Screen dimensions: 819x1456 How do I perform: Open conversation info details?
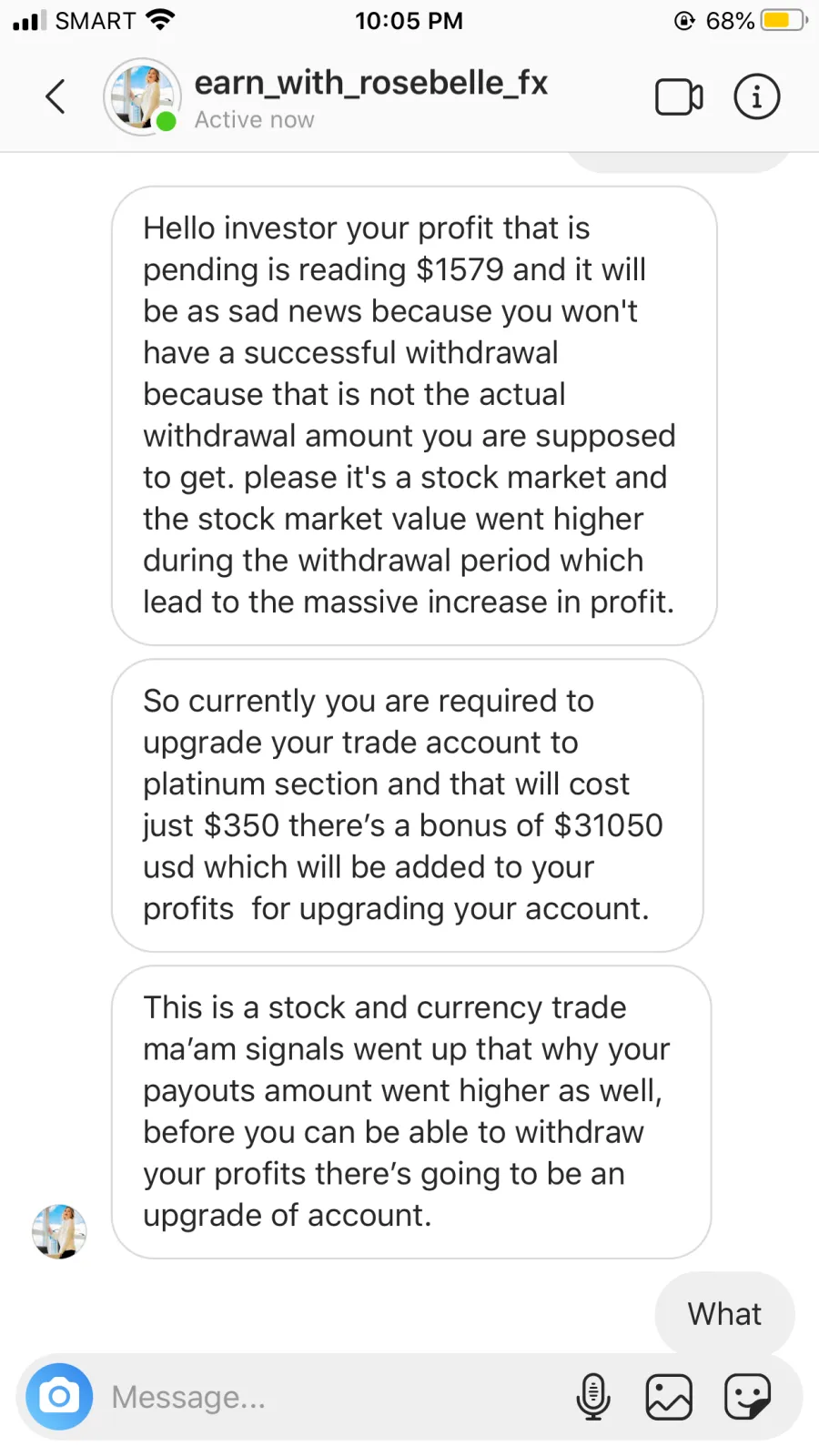click(x=756, y=97)
